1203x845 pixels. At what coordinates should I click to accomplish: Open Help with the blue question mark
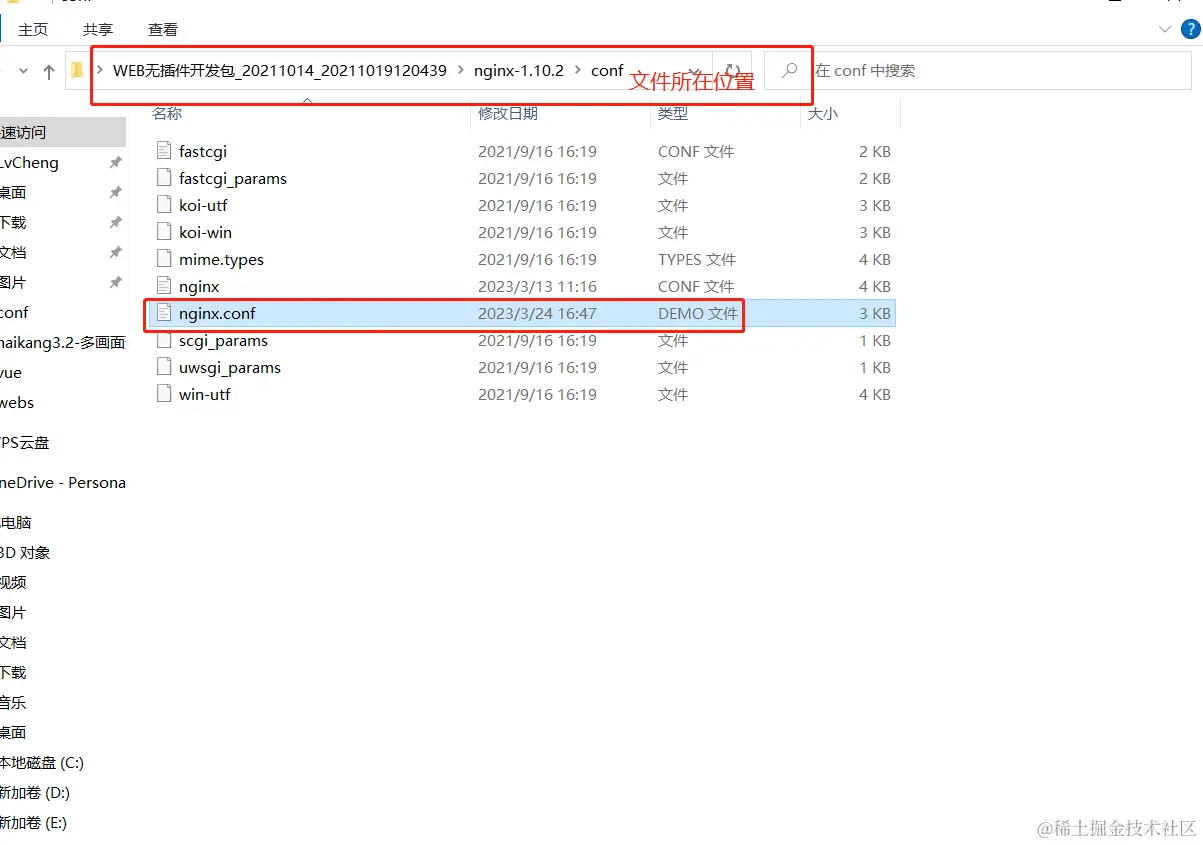pos(1190,29)
